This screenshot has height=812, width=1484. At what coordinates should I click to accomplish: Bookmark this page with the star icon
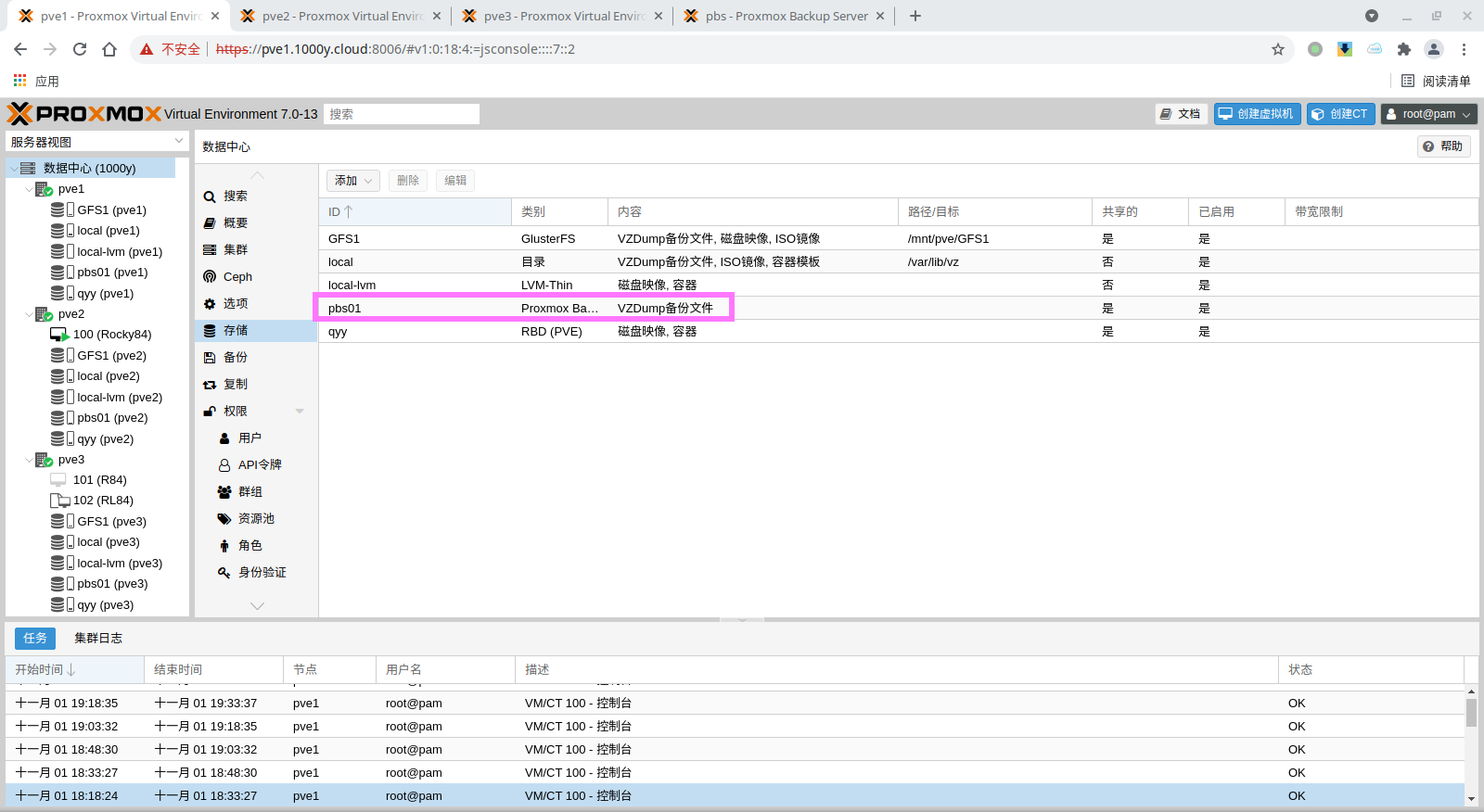coord(1278,49)
